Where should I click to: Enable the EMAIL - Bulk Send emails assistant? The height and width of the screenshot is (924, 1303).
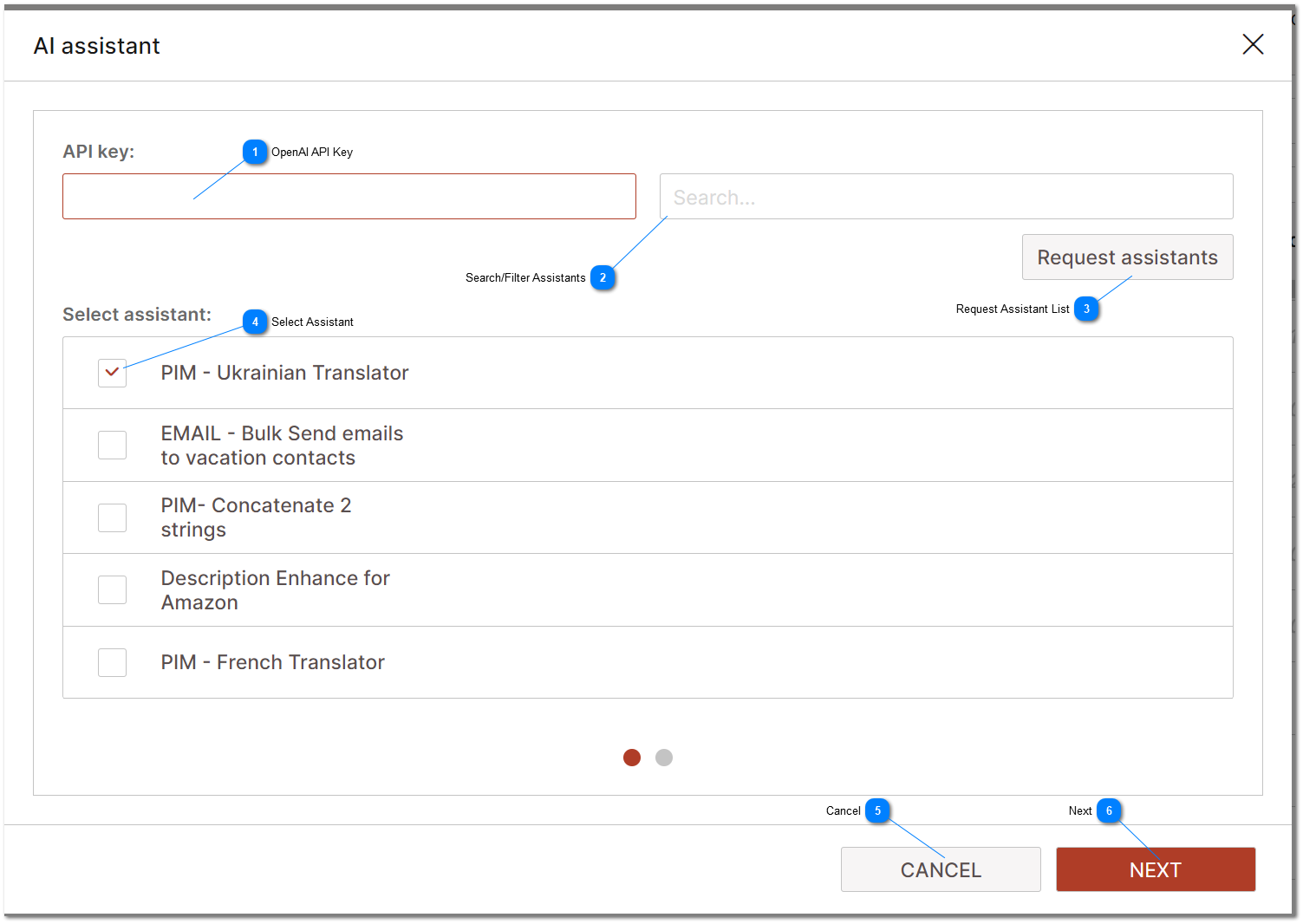[112, 445]
